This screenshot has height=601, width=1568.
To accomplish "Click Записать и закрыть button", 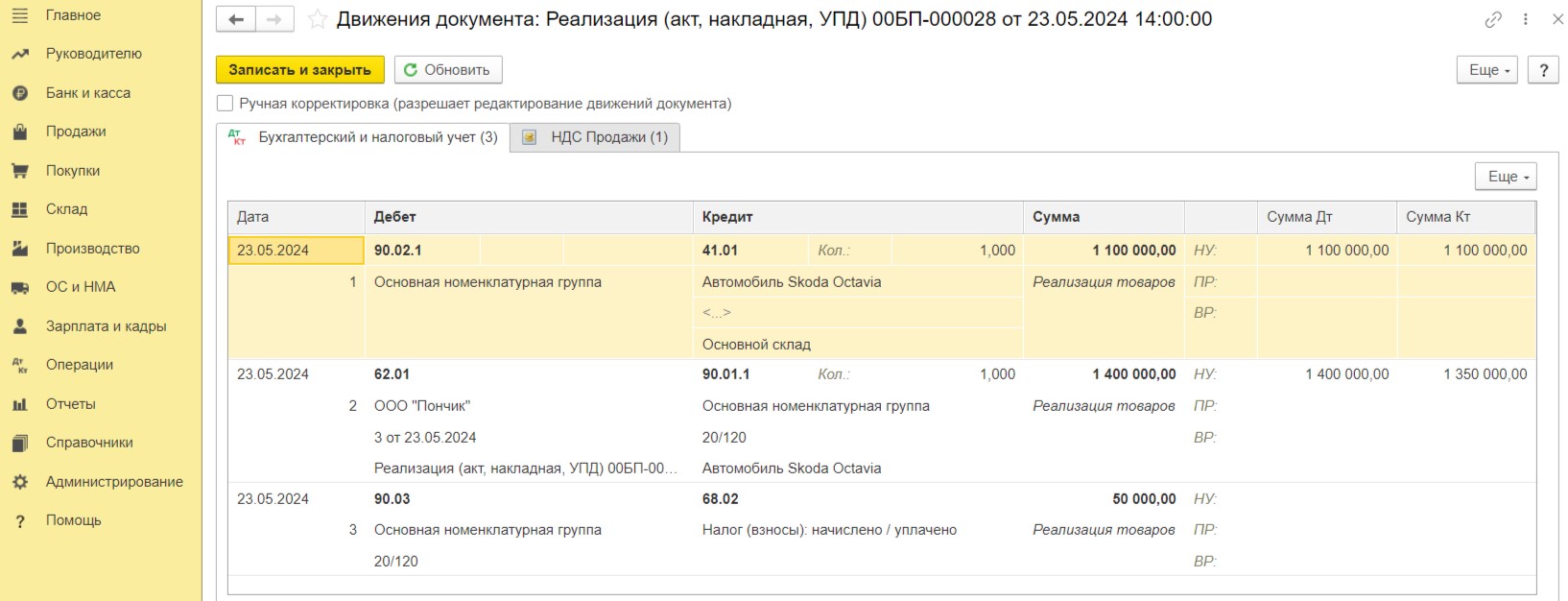I will click(x=299, y=70).
